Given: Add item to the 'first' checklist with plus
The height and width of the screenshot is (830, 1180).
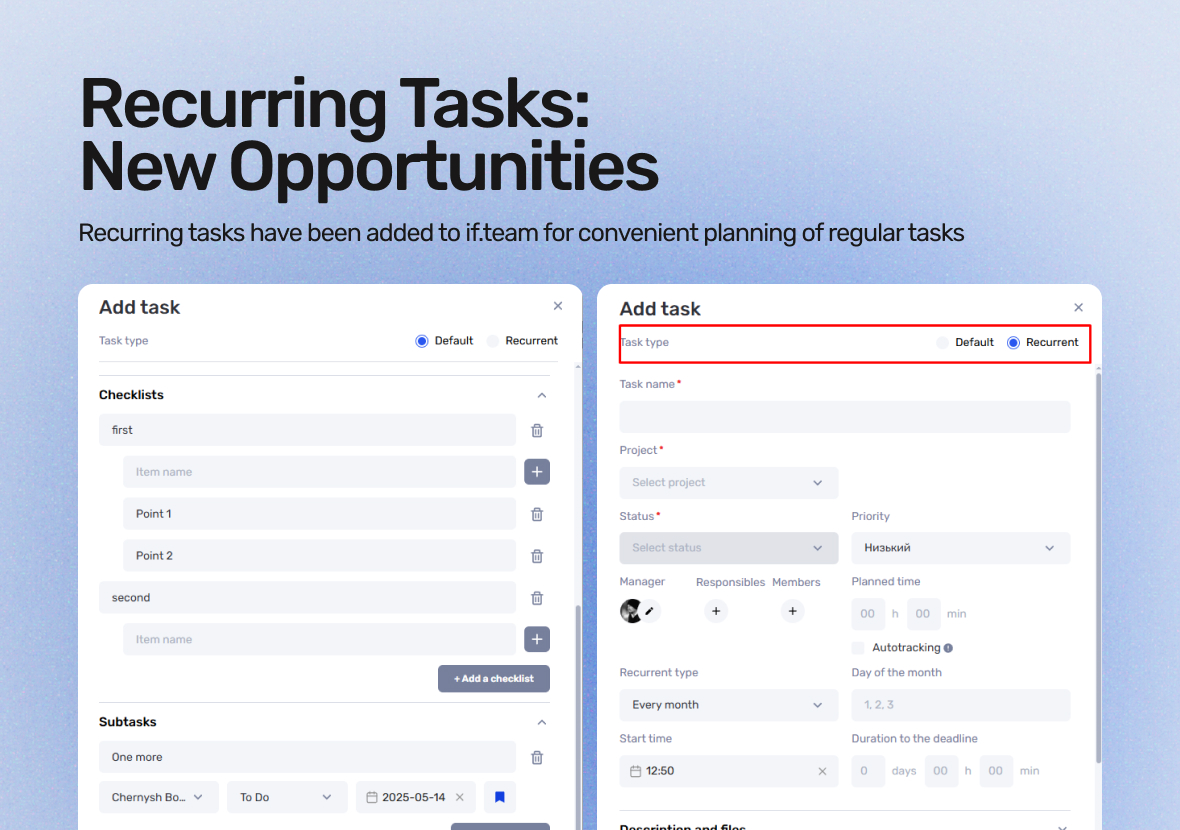Looking at the screenshot, I should pos(537,472).
